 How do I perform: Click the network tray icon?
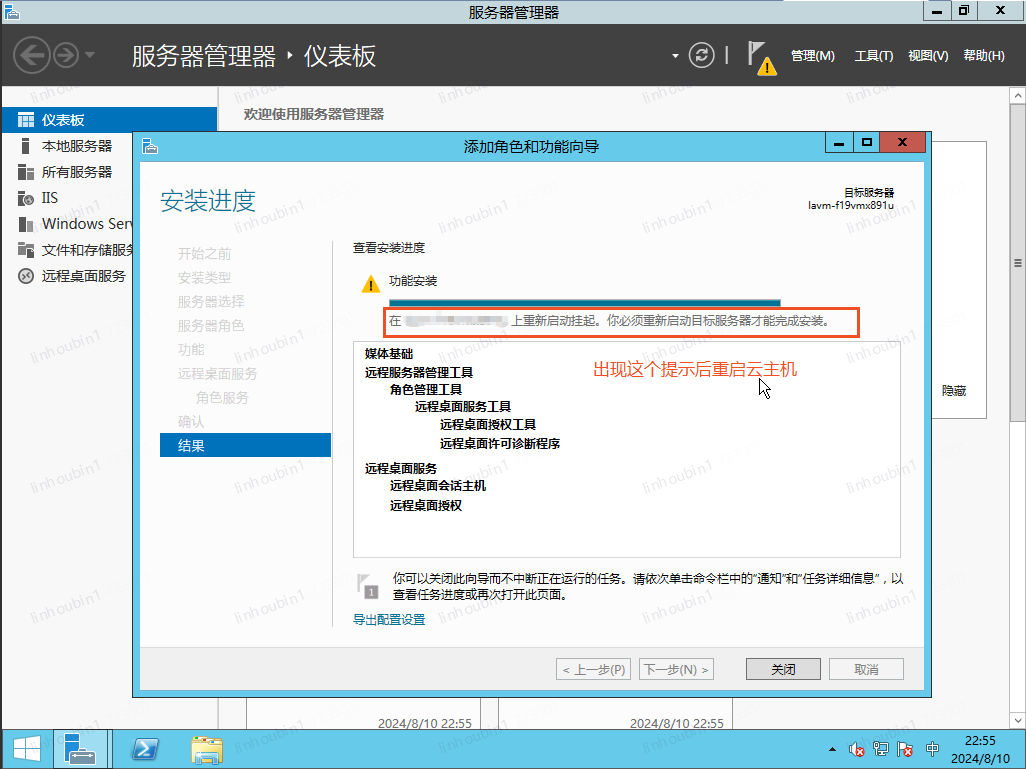click(x=881, y=749)
